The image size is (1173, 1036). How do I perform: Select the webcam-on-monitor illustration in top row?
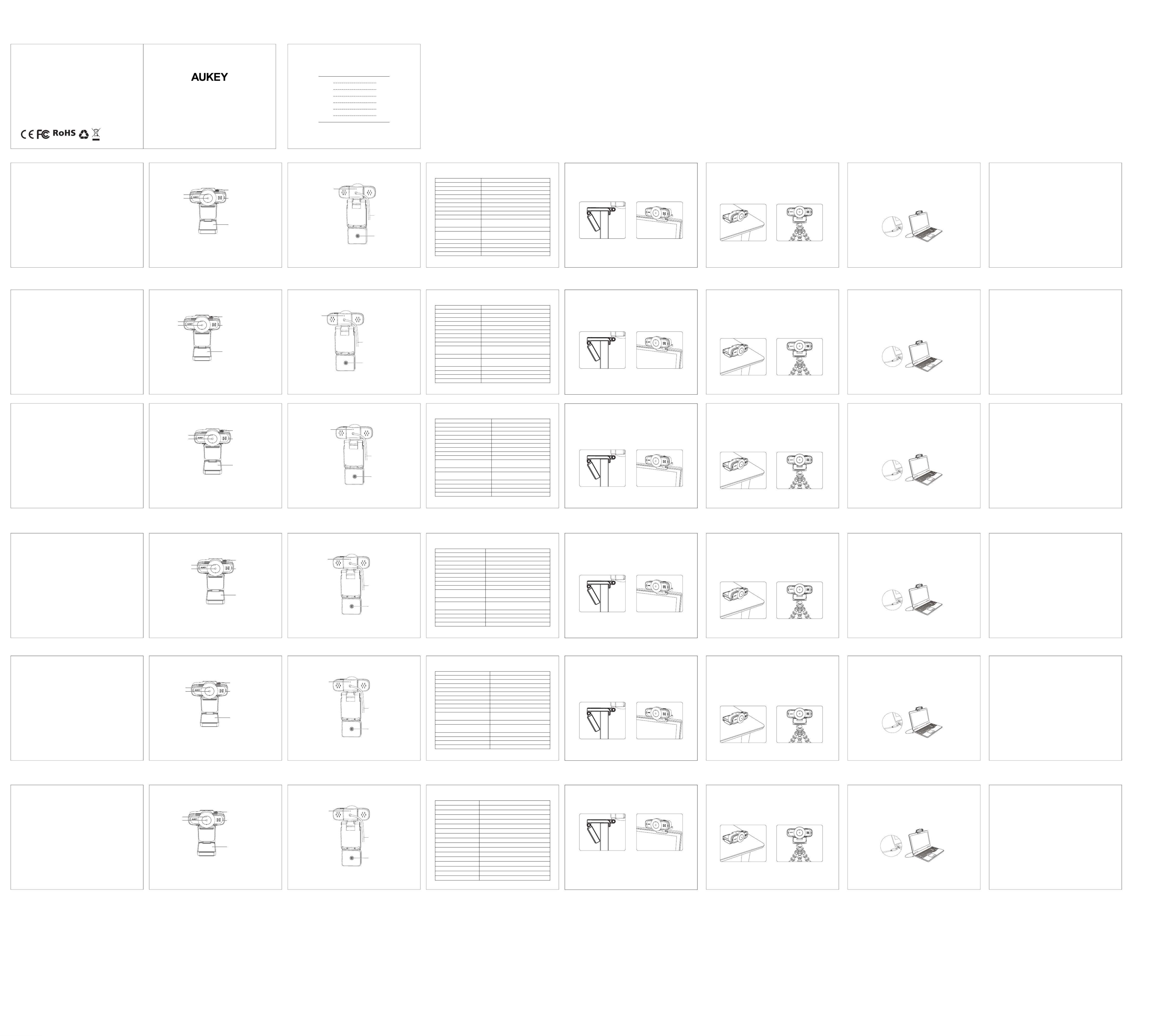(x=659, y=220)
